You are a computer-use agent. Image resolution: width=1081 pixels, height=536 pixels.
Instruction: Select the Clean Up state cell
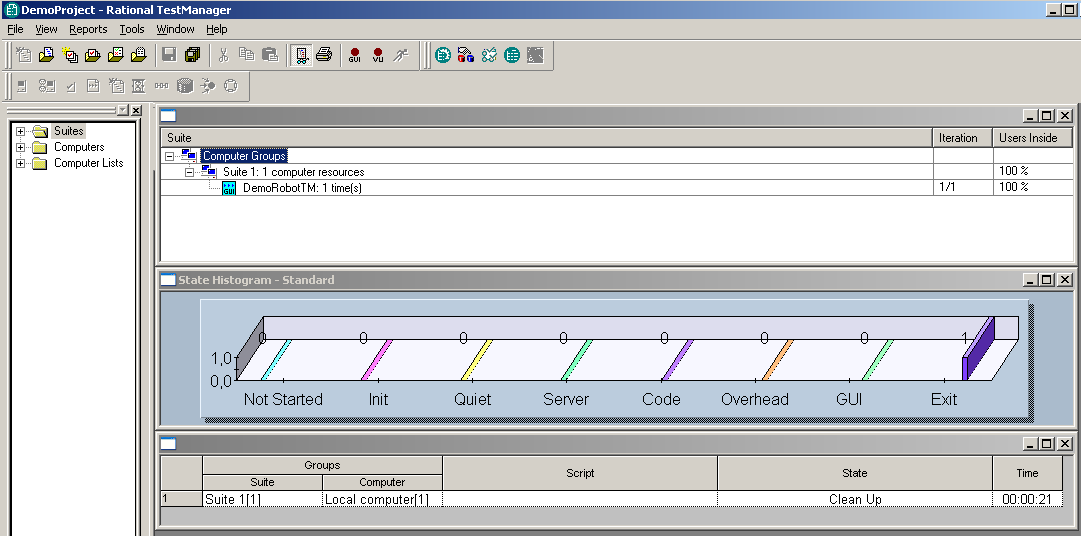click(854, 499)
